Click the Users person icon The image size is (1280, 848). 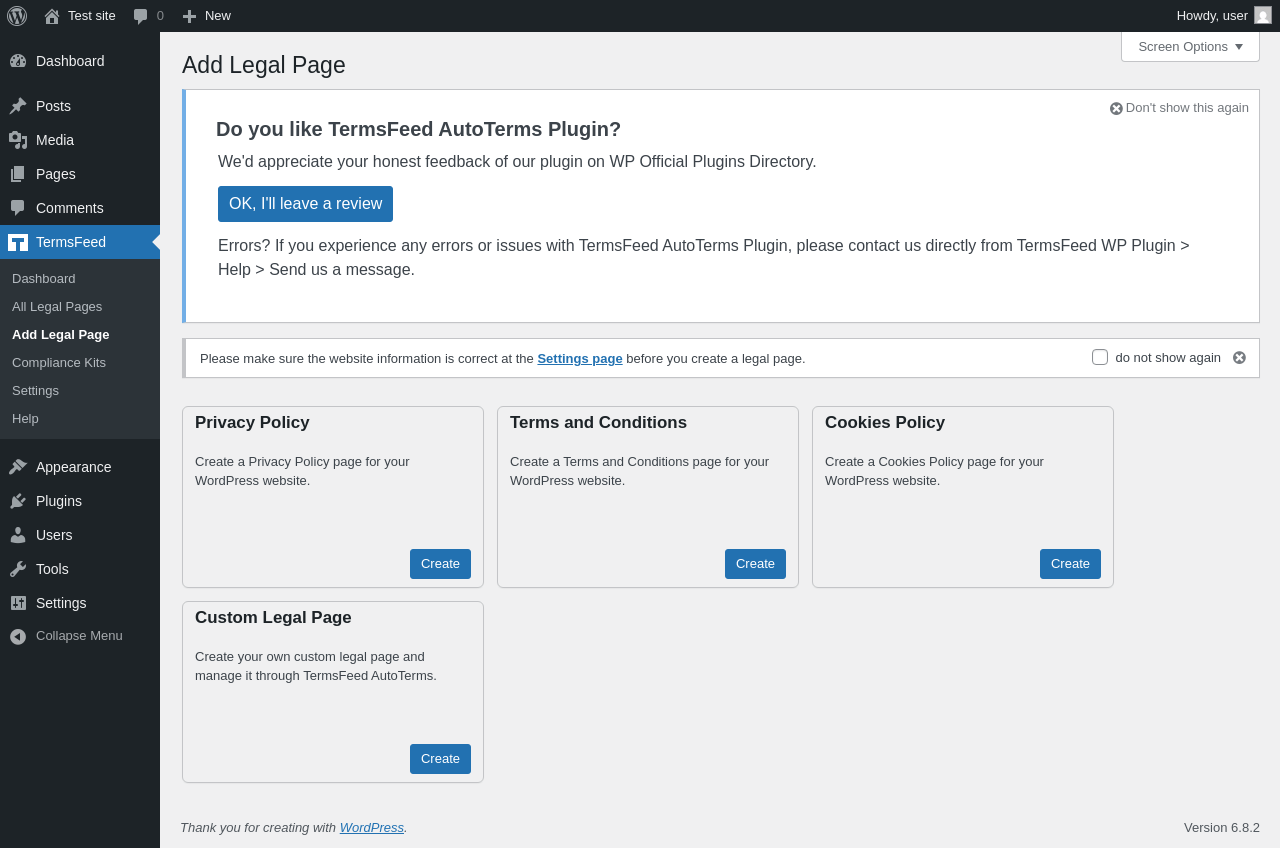tap(18, 535)
